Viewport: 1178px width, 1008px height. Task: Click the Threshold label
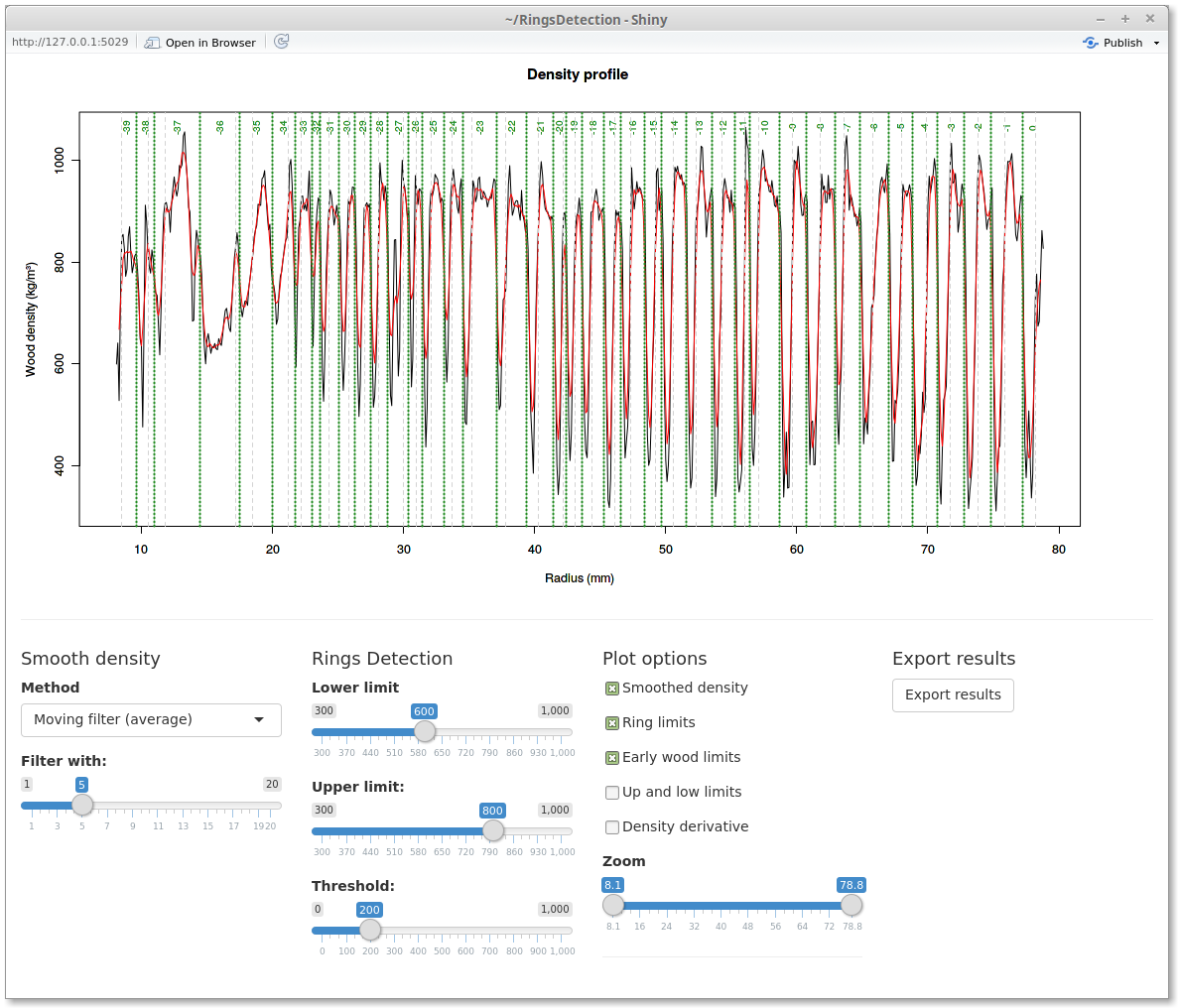[353, 886]
